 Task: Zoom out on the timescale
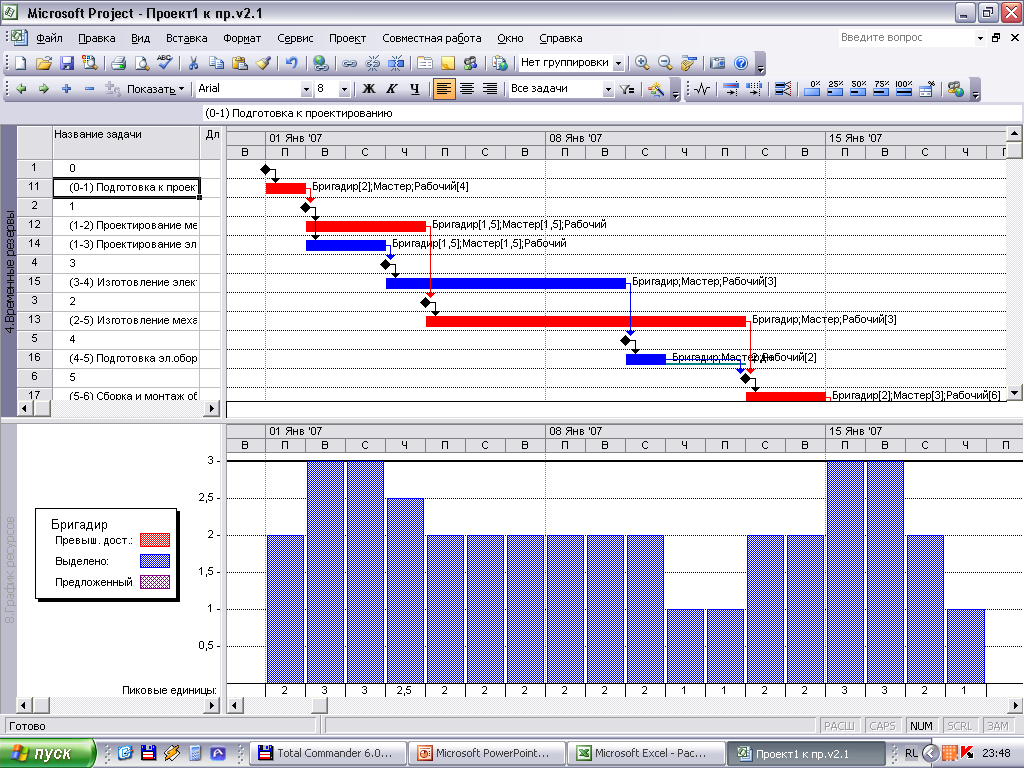(x=665, y=63)
